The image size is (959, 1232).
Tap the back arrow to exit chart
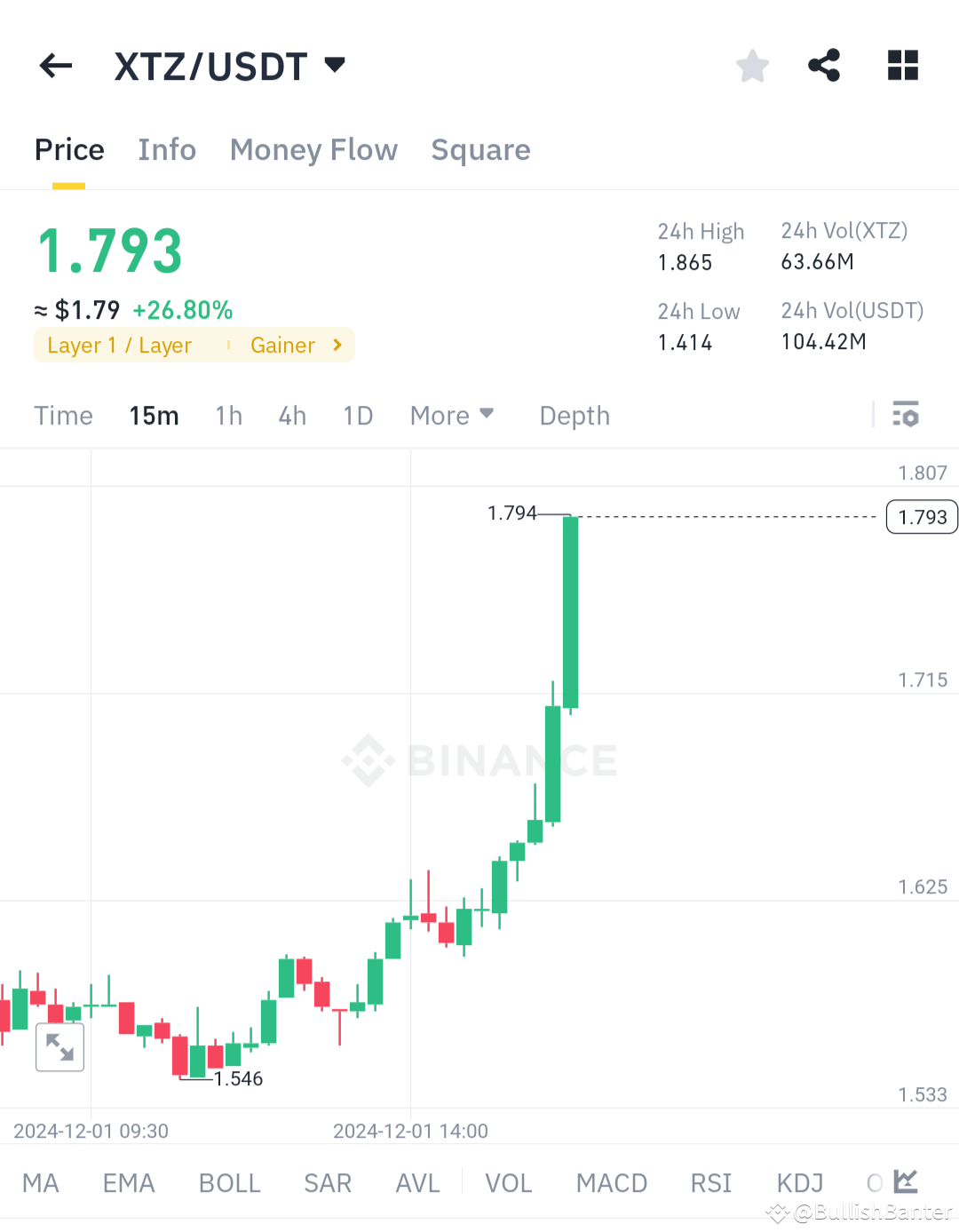coord(55,65)
